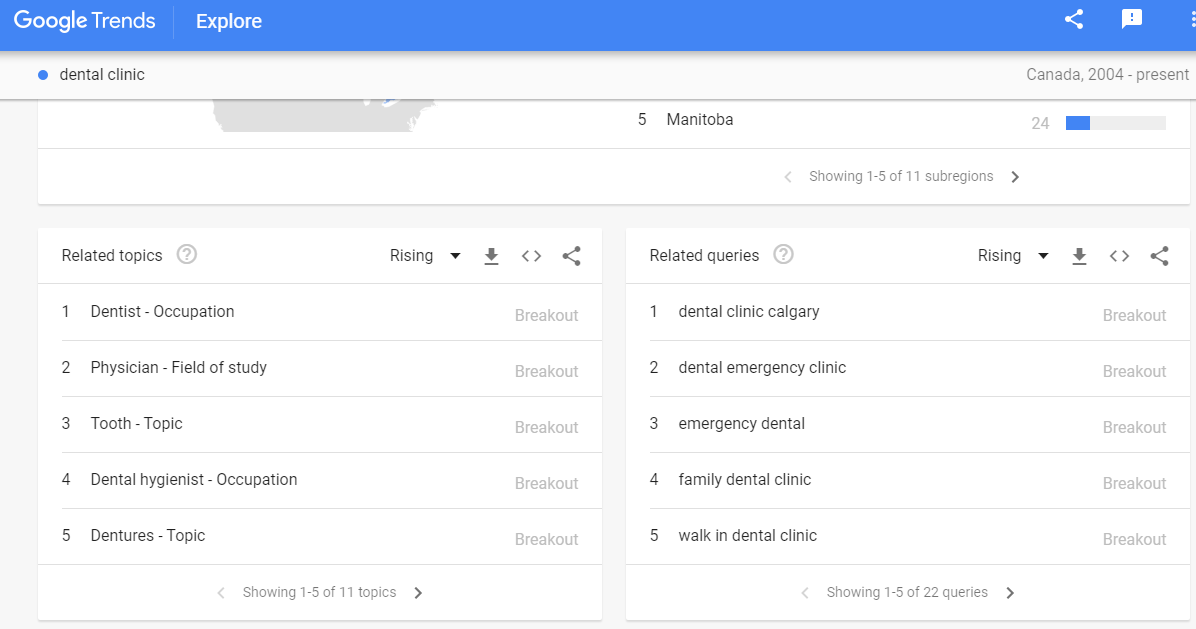
Task: Select the 'Dentist - Occupation' topic
Action: click(162, 312)
